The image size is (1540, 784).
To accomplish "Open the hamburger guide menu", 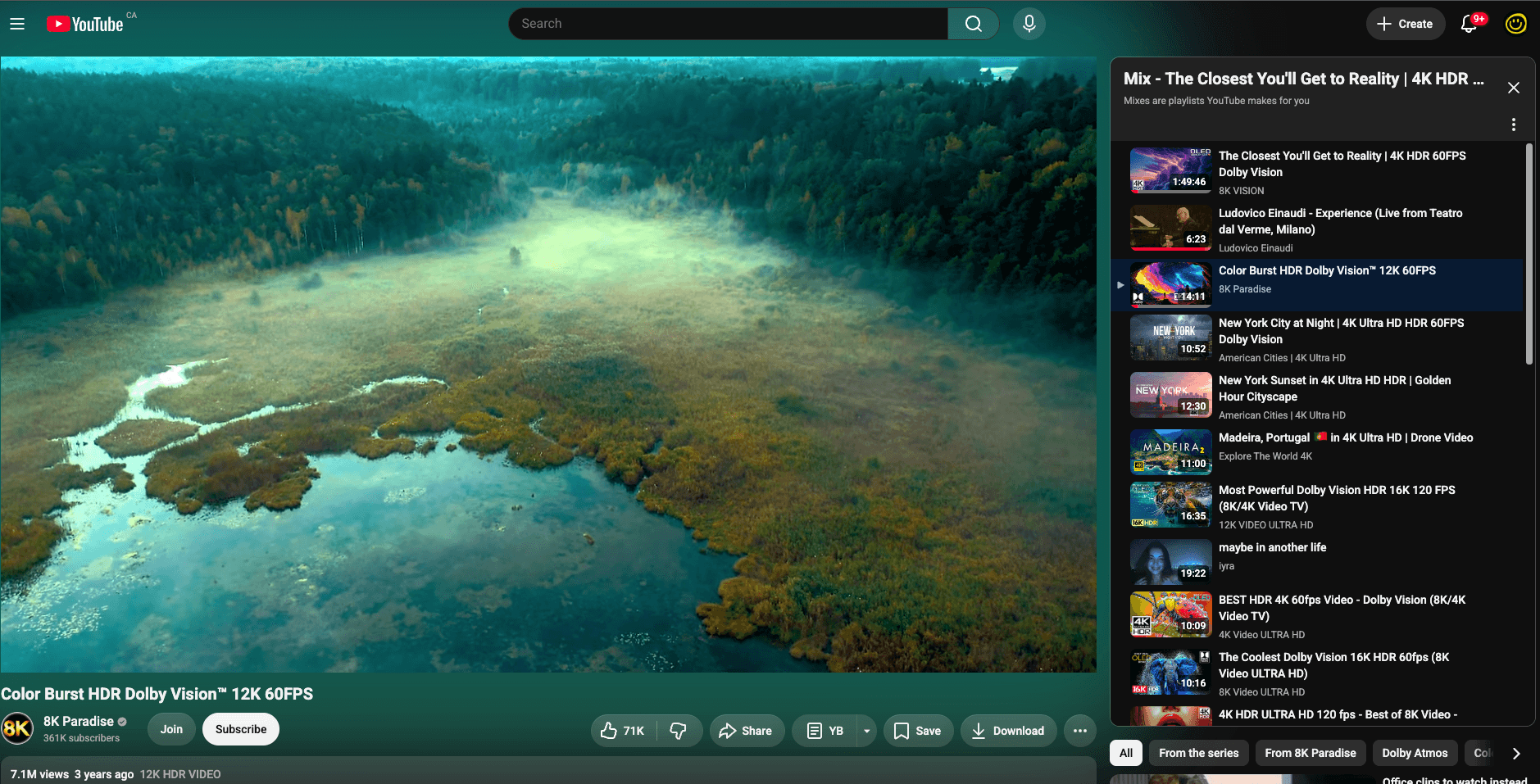I will (x=17, y=24).
